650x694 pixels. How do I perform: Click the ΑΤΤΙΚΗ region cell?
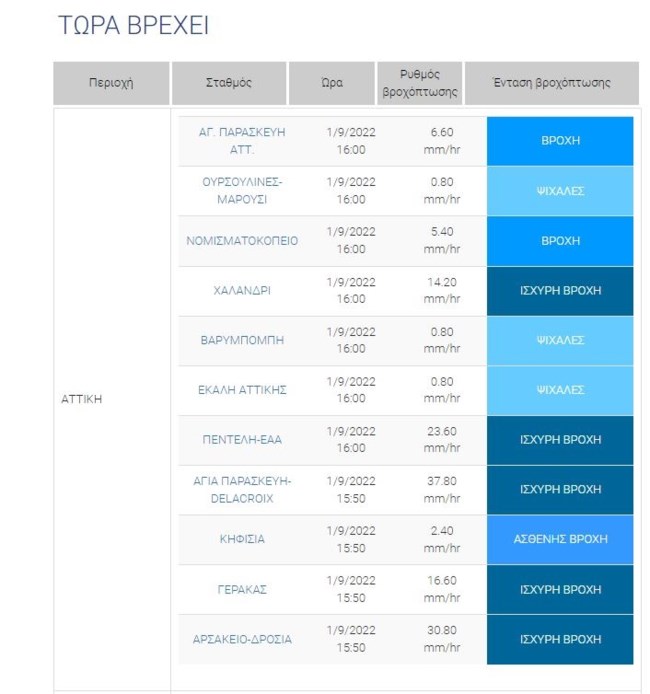(x=82, y=399)
